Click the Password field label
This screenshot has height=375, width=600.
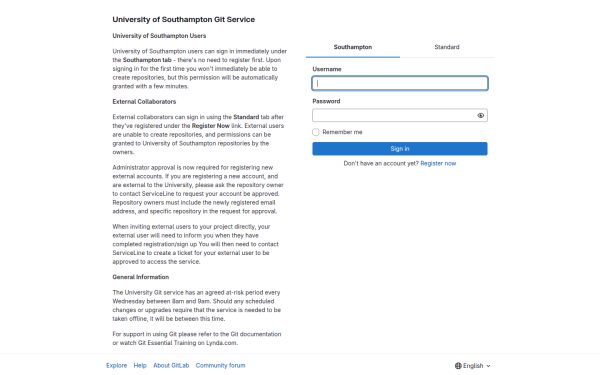[x=326, y=101]
